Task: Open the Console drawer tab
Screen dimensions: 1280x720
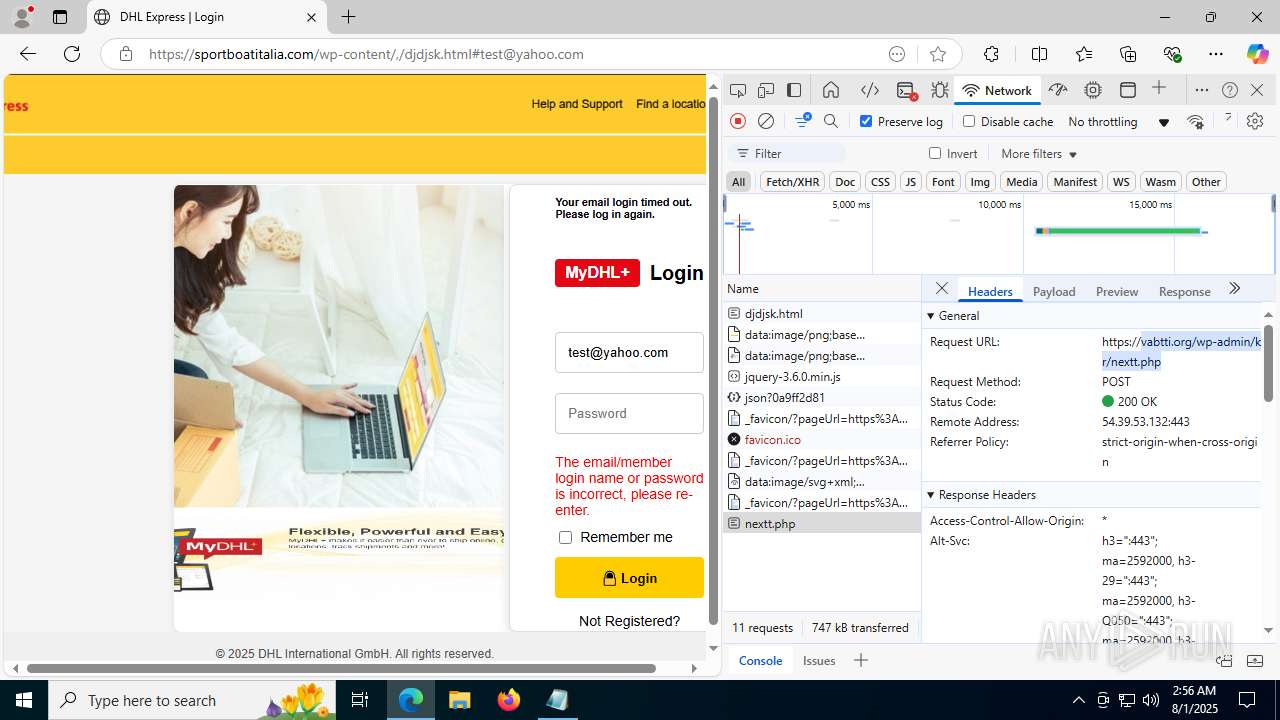Action: [760, 660]
